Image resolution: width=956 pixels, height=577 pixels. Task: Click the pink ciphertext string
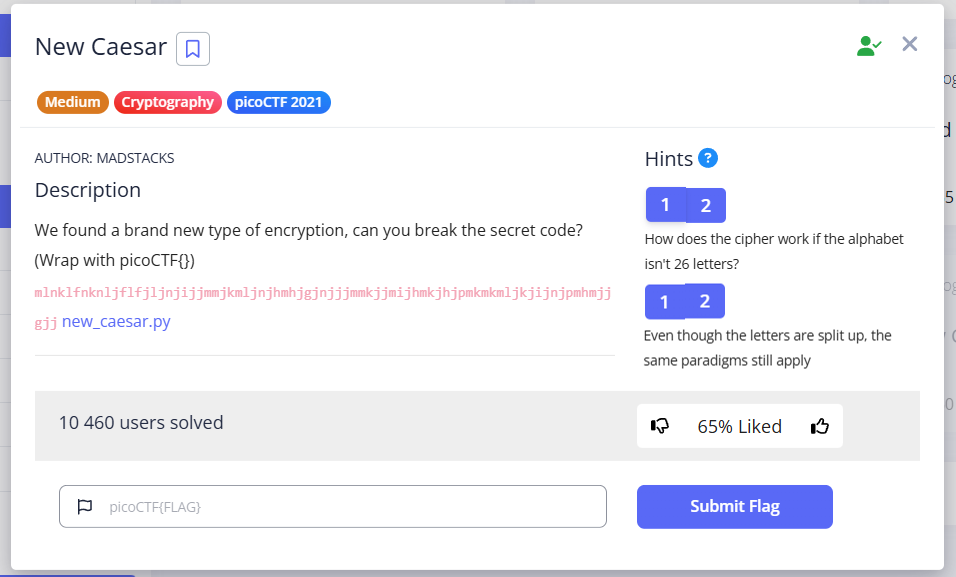click(x=322, y=293)
